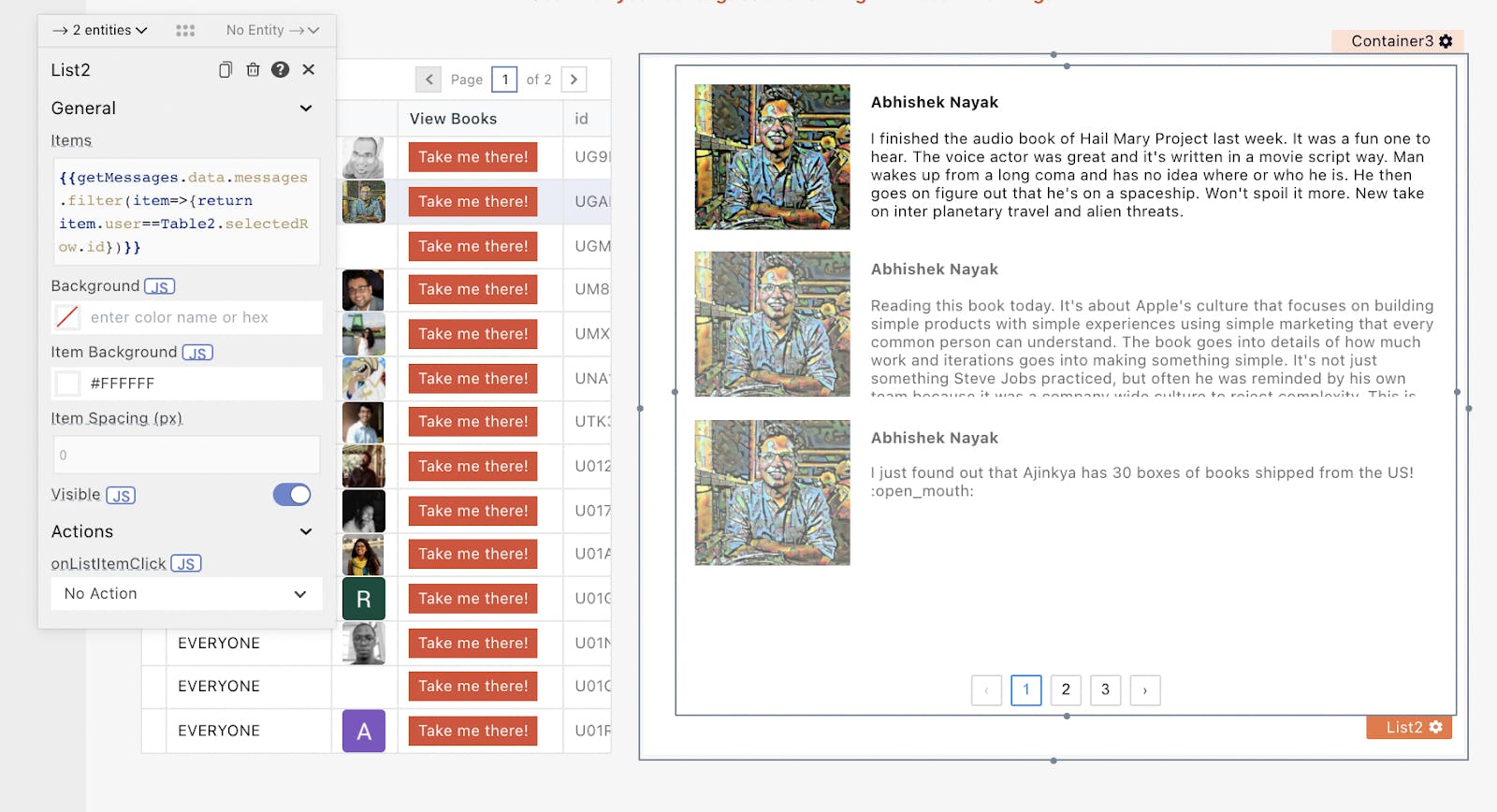Click the View Books column header

(x=454, y=119)
